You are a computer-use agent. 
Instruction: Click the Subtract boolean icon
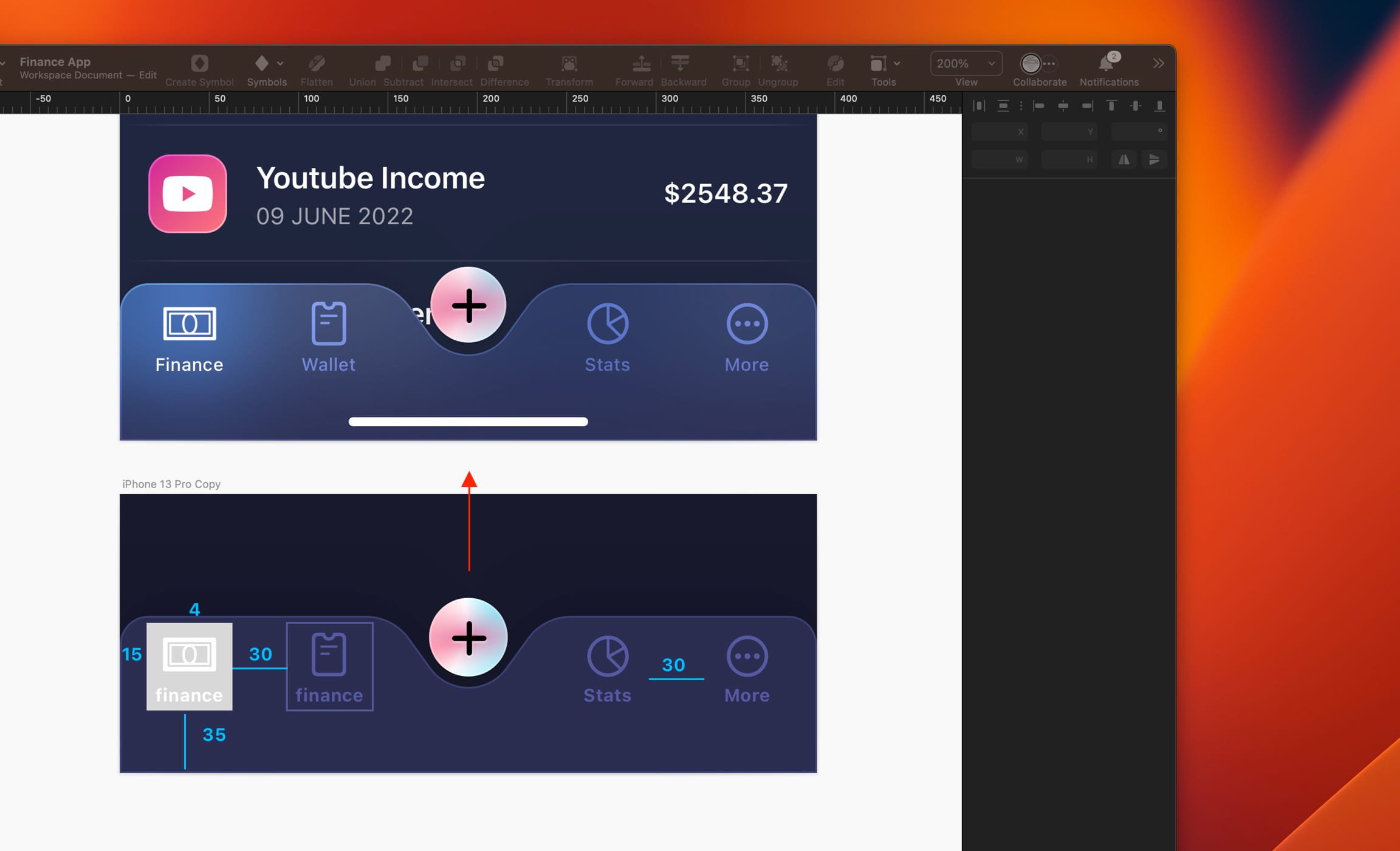click(420, 63)
